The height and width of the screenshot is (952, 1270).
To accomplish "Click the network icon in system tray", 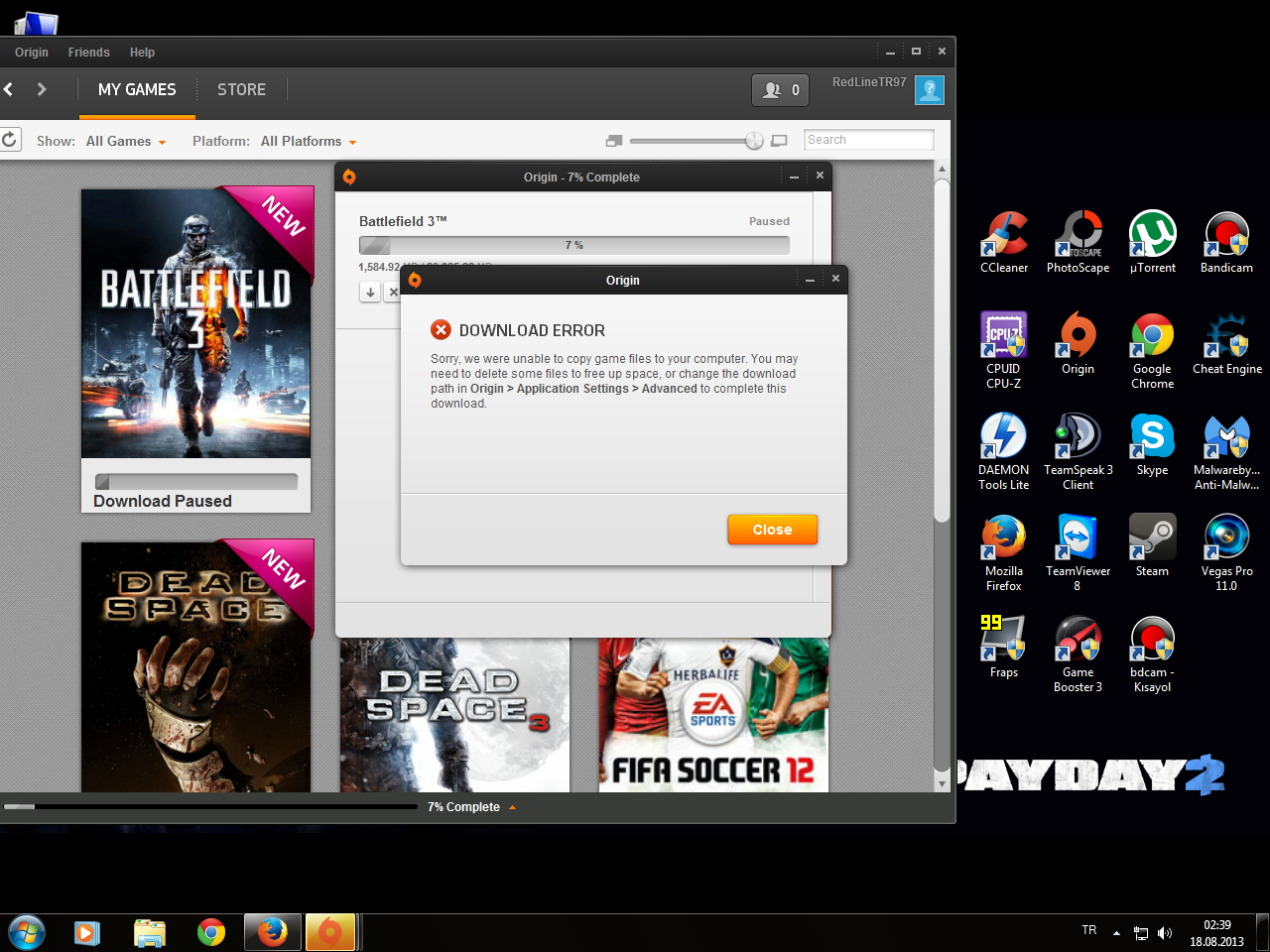I will click(x=1141, y=933).
